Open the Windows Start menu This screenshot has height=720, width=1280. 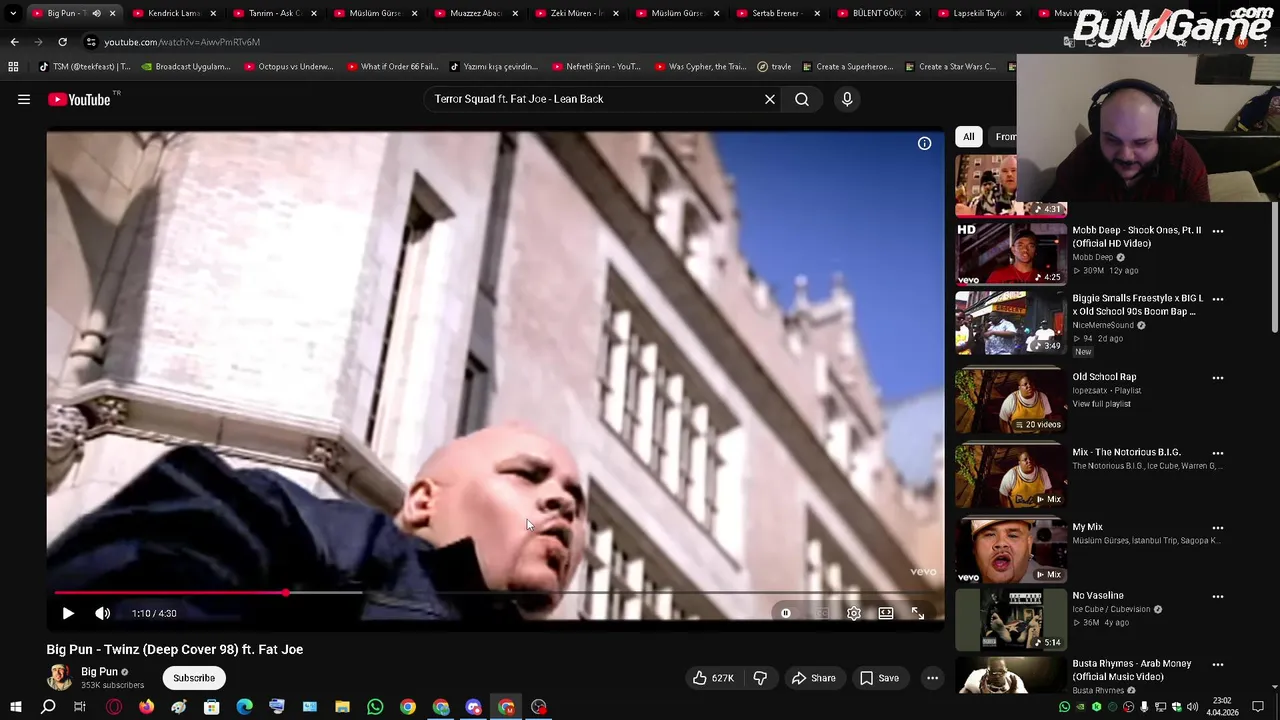click(x=15, y=707)
